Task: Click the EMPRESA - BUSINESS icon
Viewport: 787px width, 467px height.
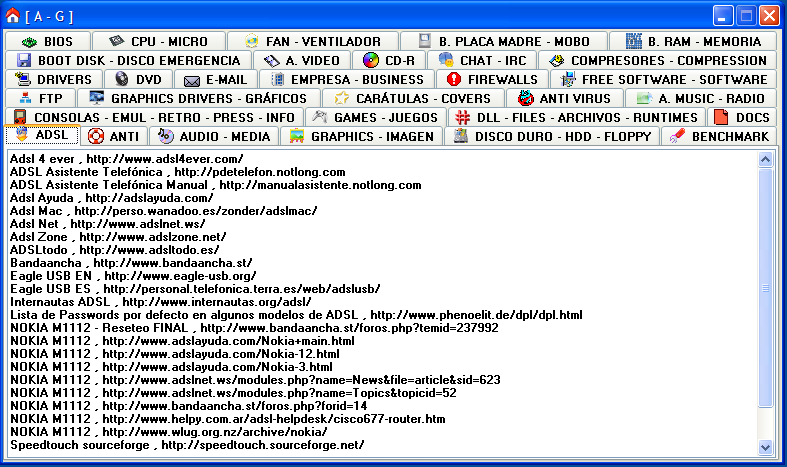Action: coord(277,79)
